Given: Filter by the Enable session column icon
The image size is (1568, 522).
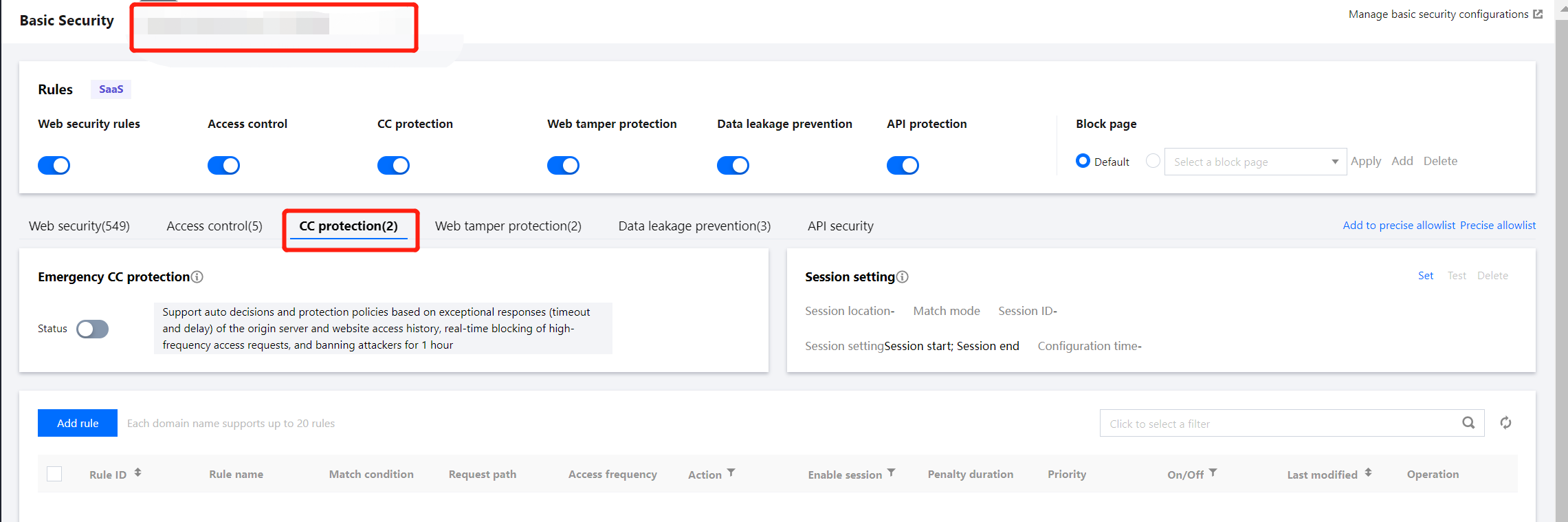Looking at the screenshot, I should [x=892, y=472].
